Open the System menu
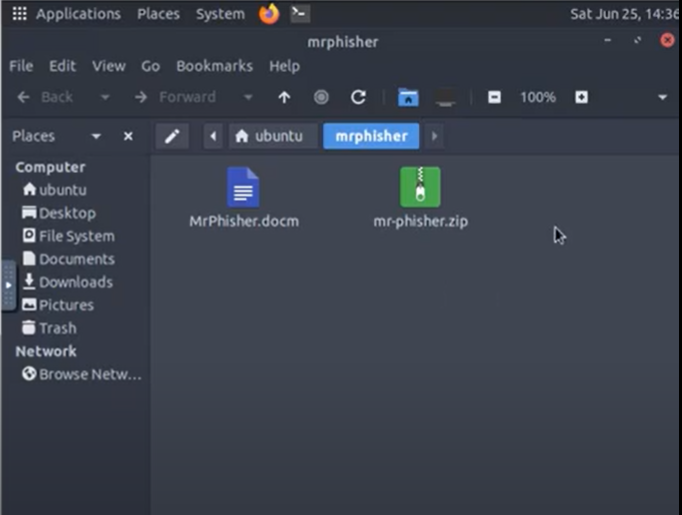The width and height of the screenshot is (682, 515). tap(220, 14)
